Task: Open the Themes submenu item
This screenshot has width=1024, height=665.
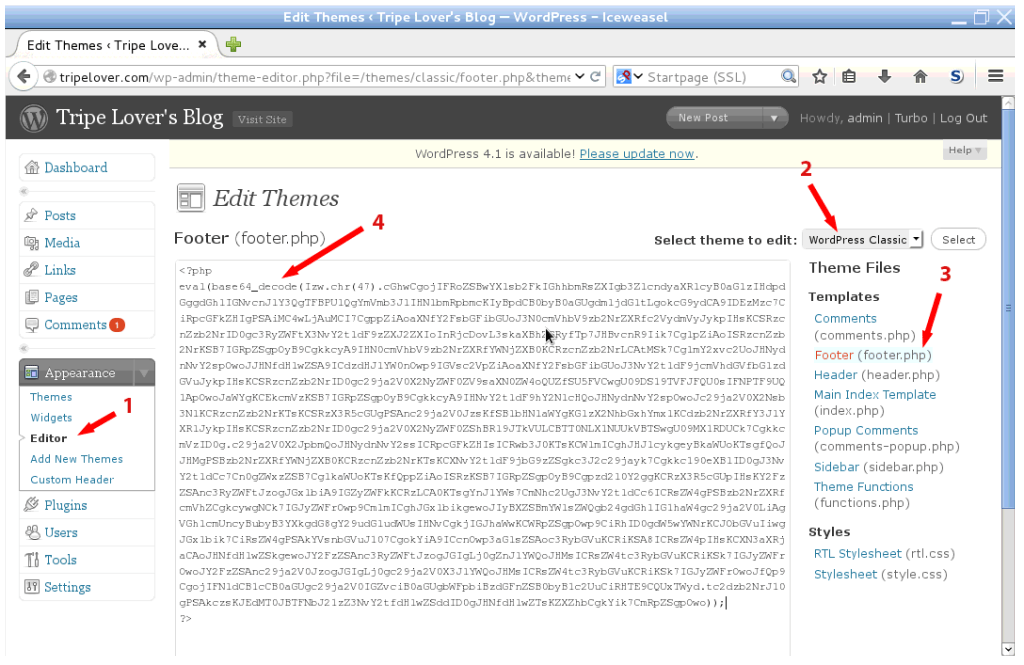Action: 51,397
